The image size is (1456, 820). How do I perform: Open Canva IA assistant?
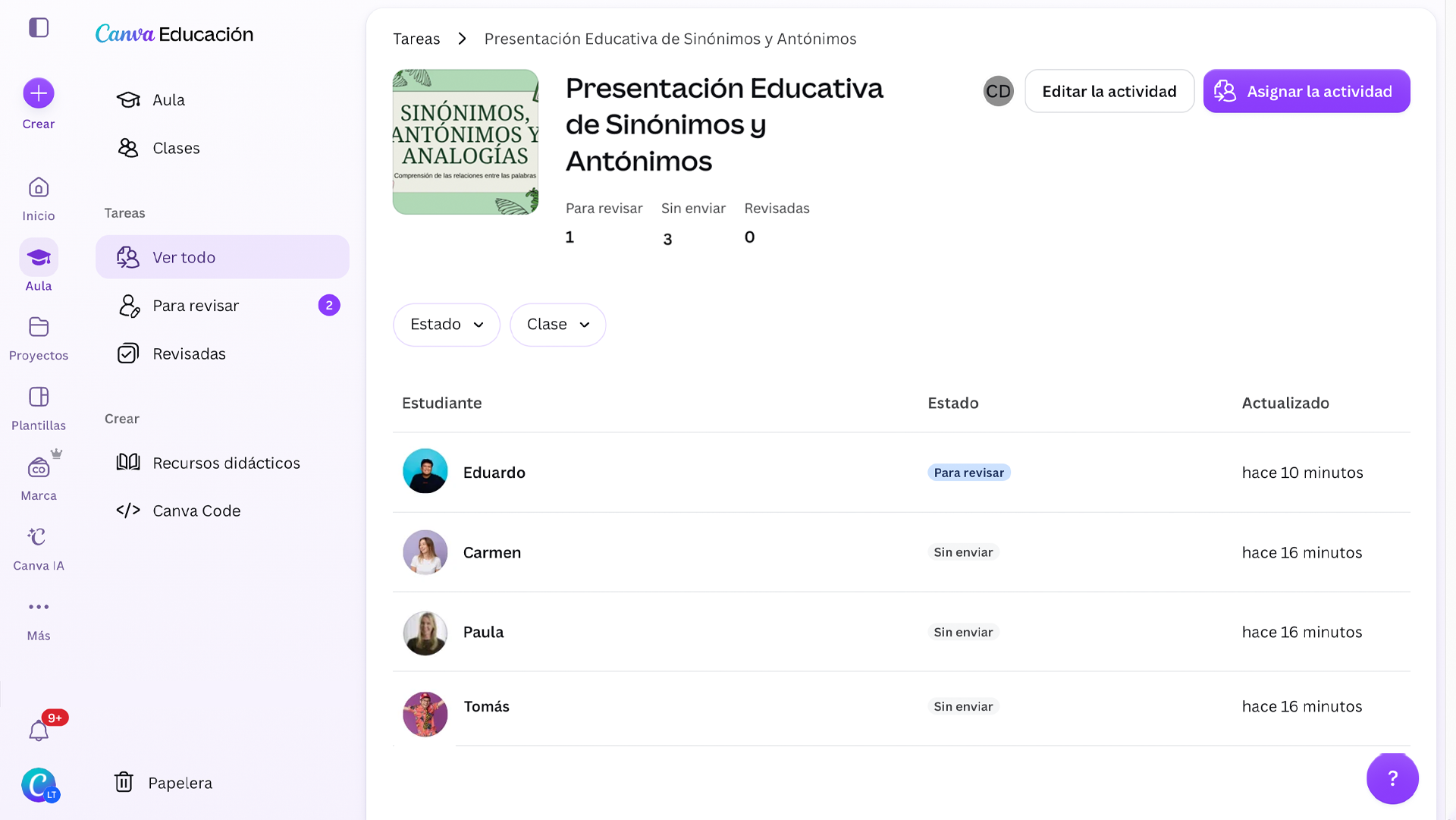point(39,549)
